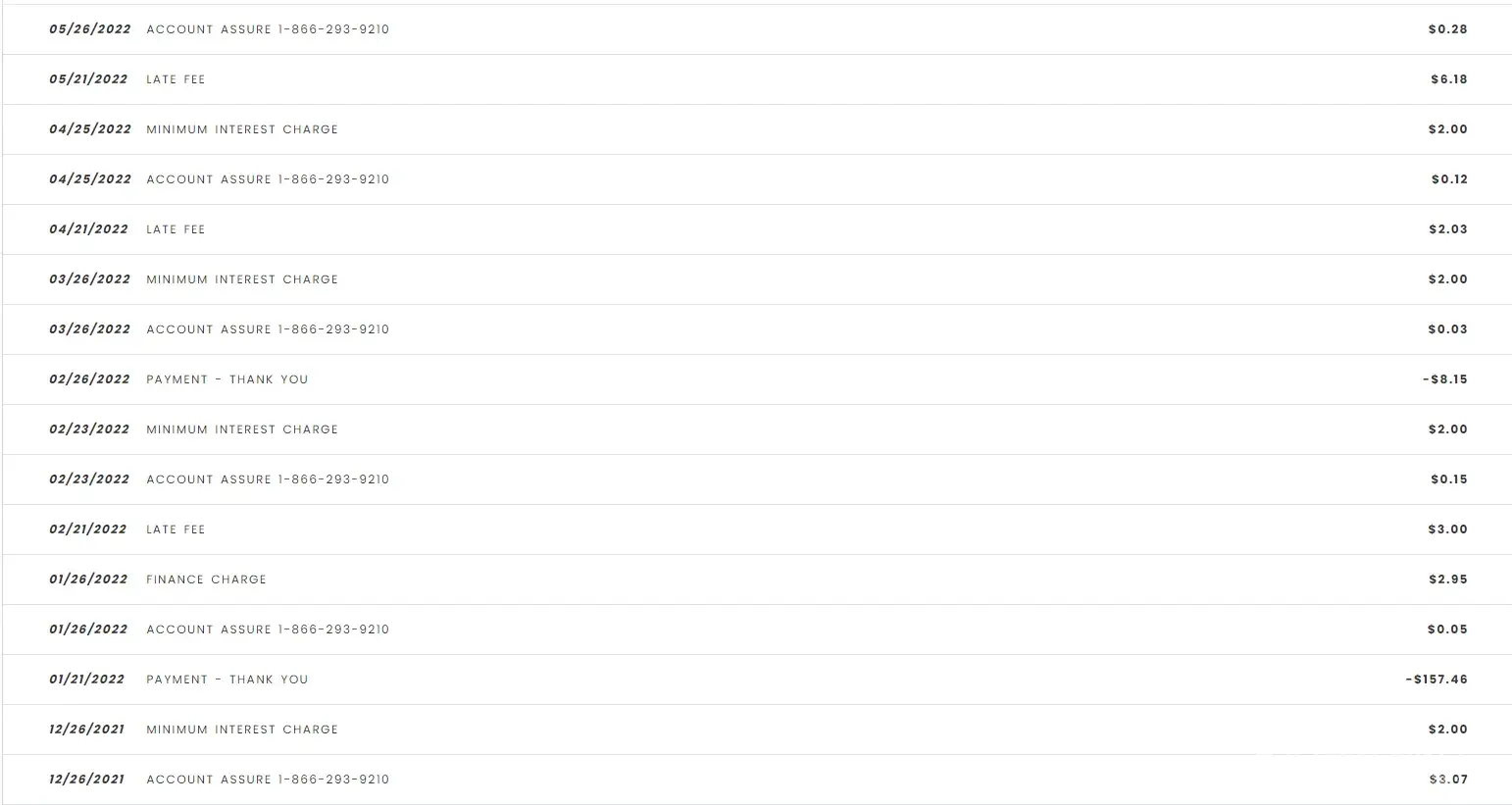The height and width of the screenshot is (805, 1512).
Task: Open the 04/21/2022 Late Fee transaction
Action: pyautogui.click(x=757, y=229)
